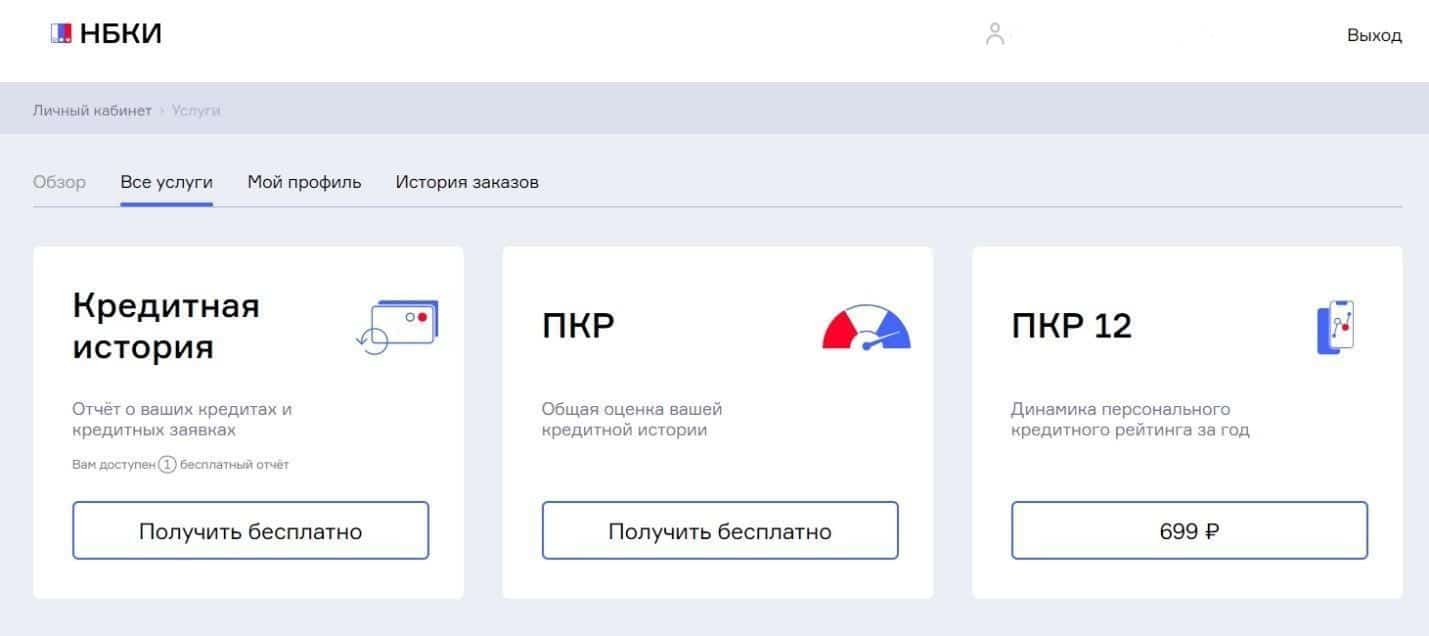Open the Мой профиль tab

click(304, 182)
